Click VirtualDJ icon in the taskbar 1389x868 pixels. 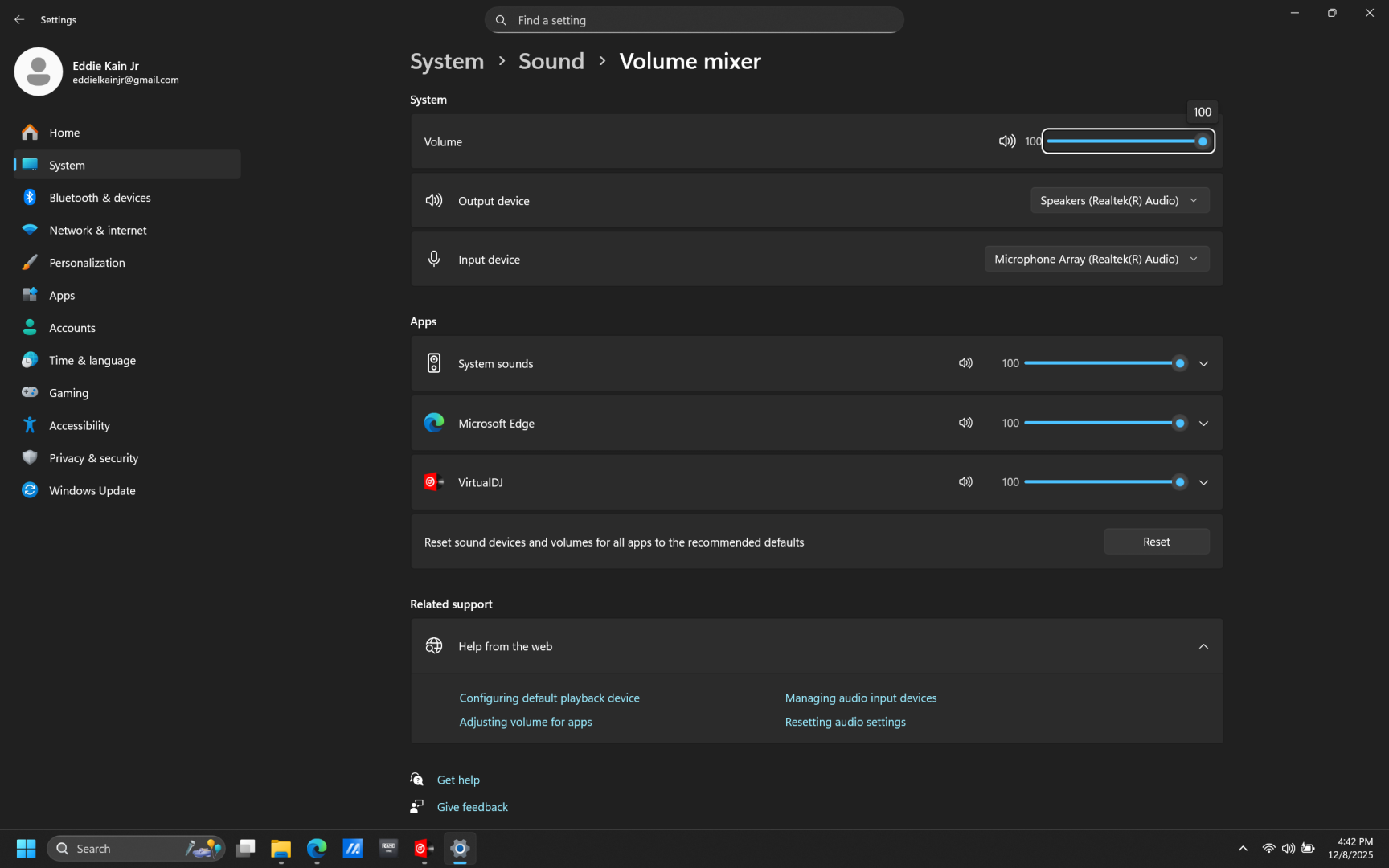(424, 849)
